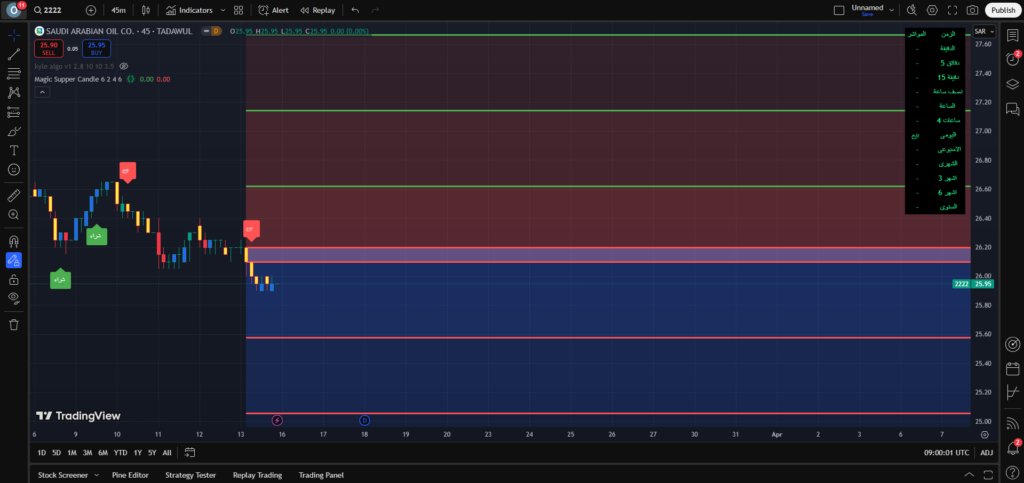Open the Indicators dialog

[189, 10]
